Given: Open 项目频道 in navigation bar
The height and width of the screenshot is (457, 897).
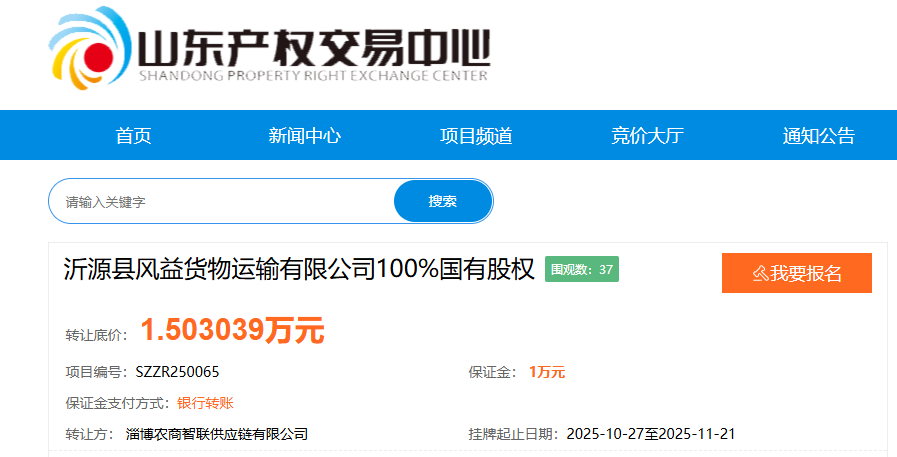Looking at the screenshot, I should point(476,136).
